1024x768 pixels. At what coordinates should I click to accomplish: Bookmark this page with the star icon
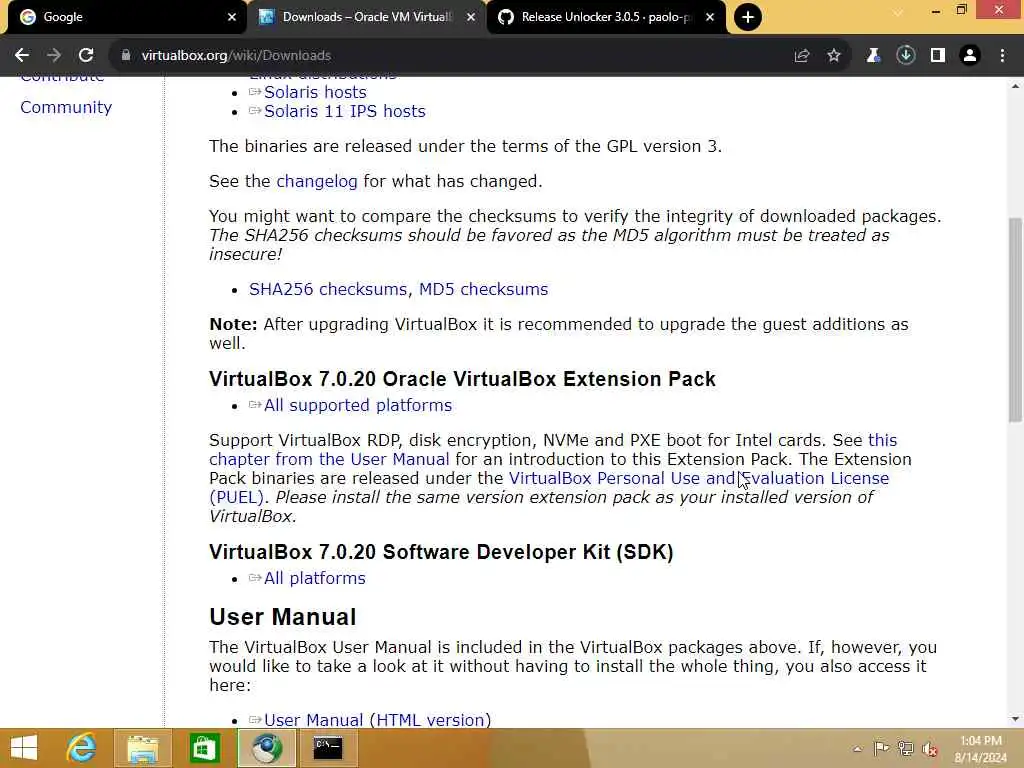(834, 56)
